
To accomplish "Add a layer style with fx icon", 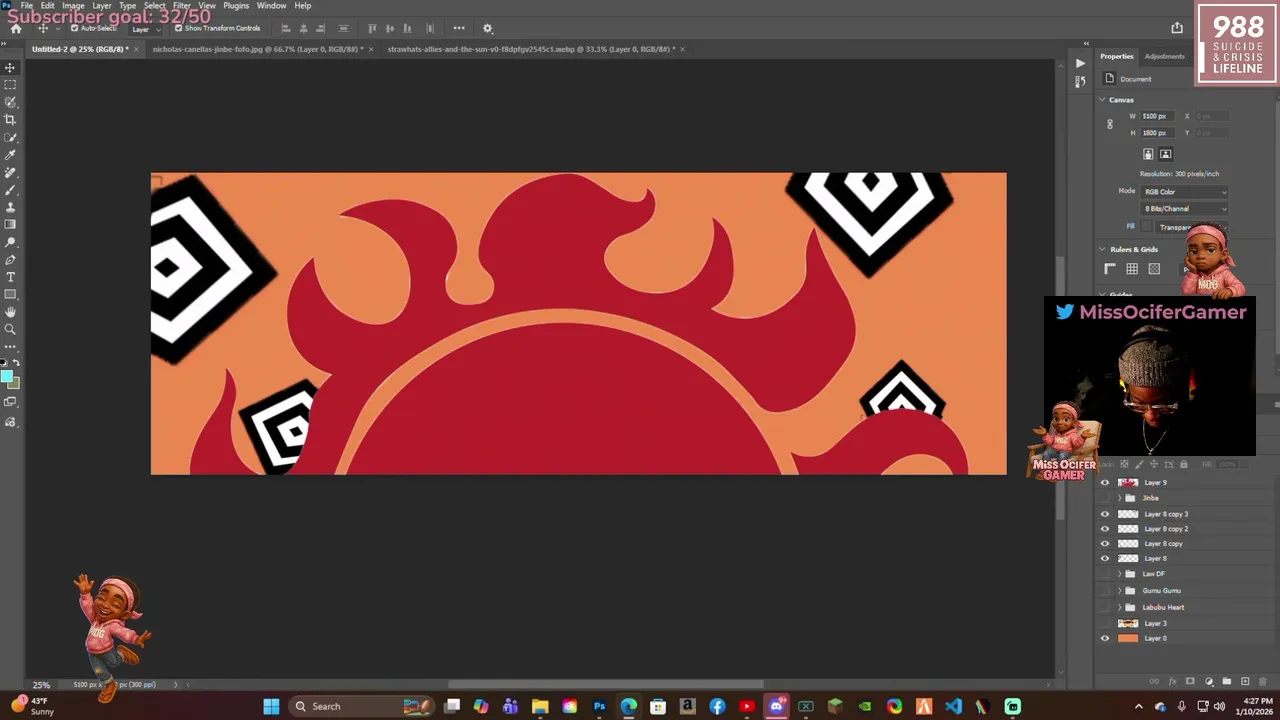I will point(1173,681).
